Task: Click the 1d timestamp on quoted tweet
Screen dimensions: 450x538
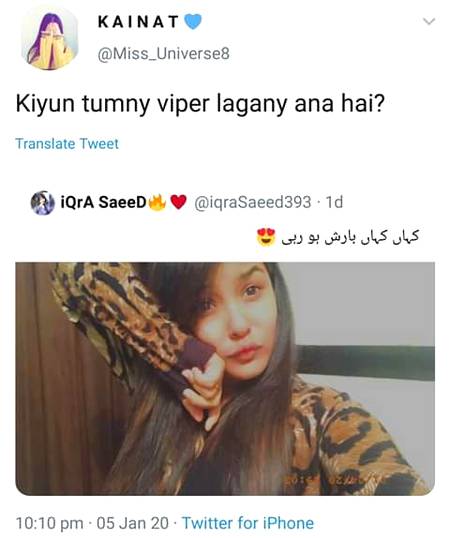Action: click(x=334, y=202)
